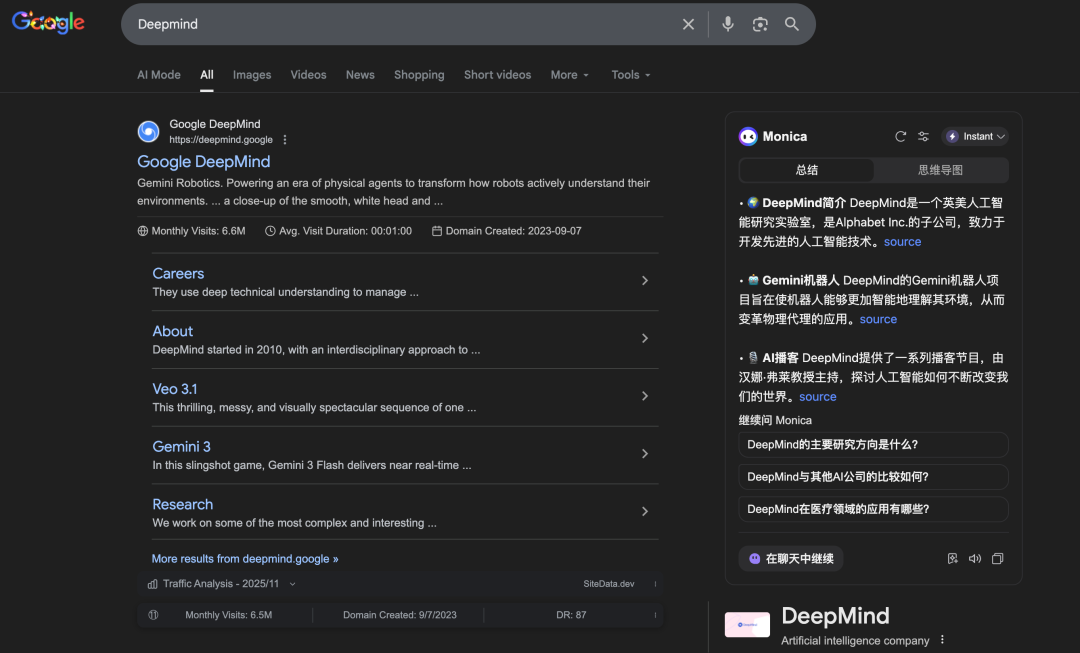Select the Images tab

pos(252,75)
